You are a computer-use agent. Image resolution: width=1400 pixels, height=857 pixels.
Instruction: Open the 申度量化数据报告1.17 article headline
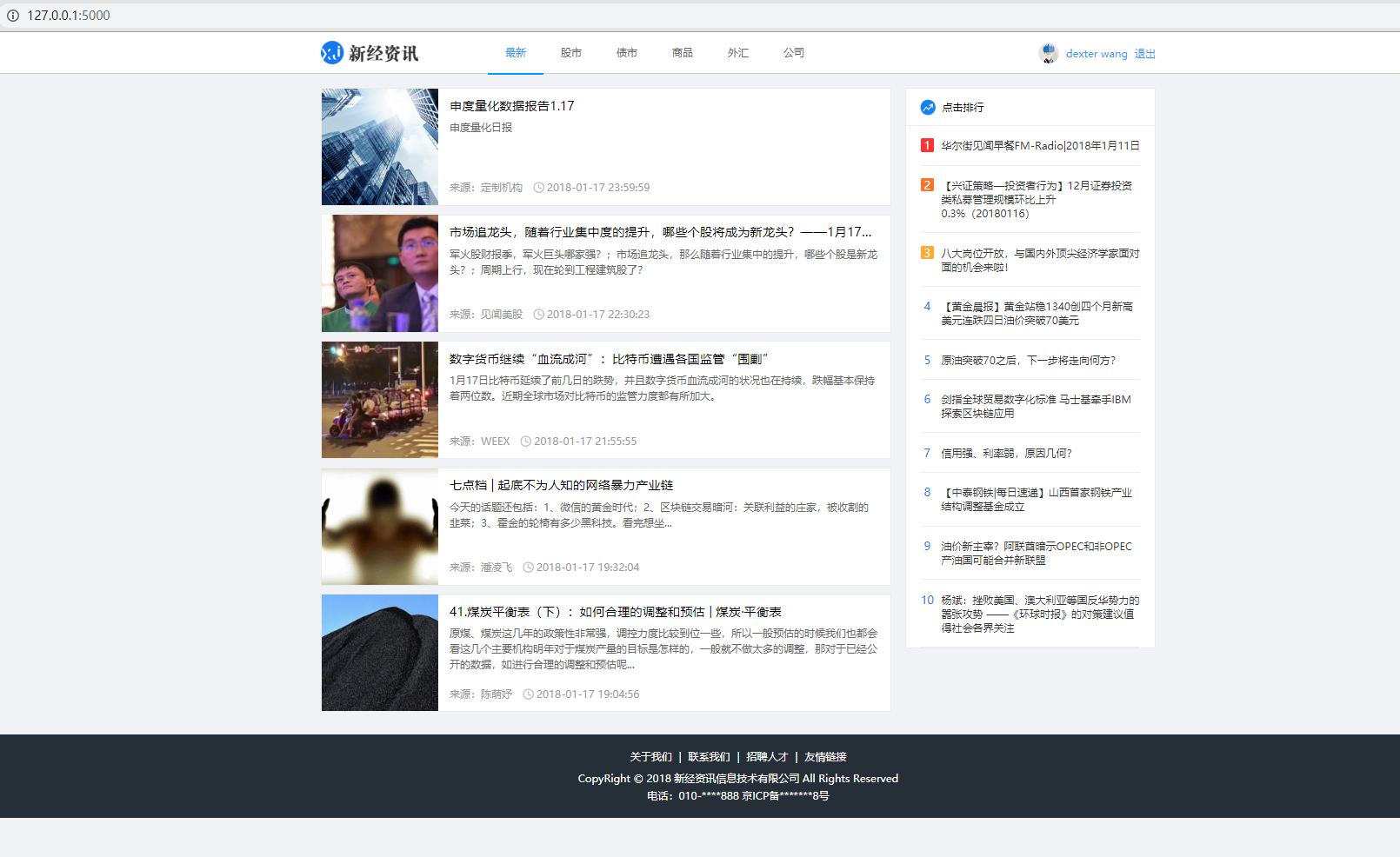510,105
